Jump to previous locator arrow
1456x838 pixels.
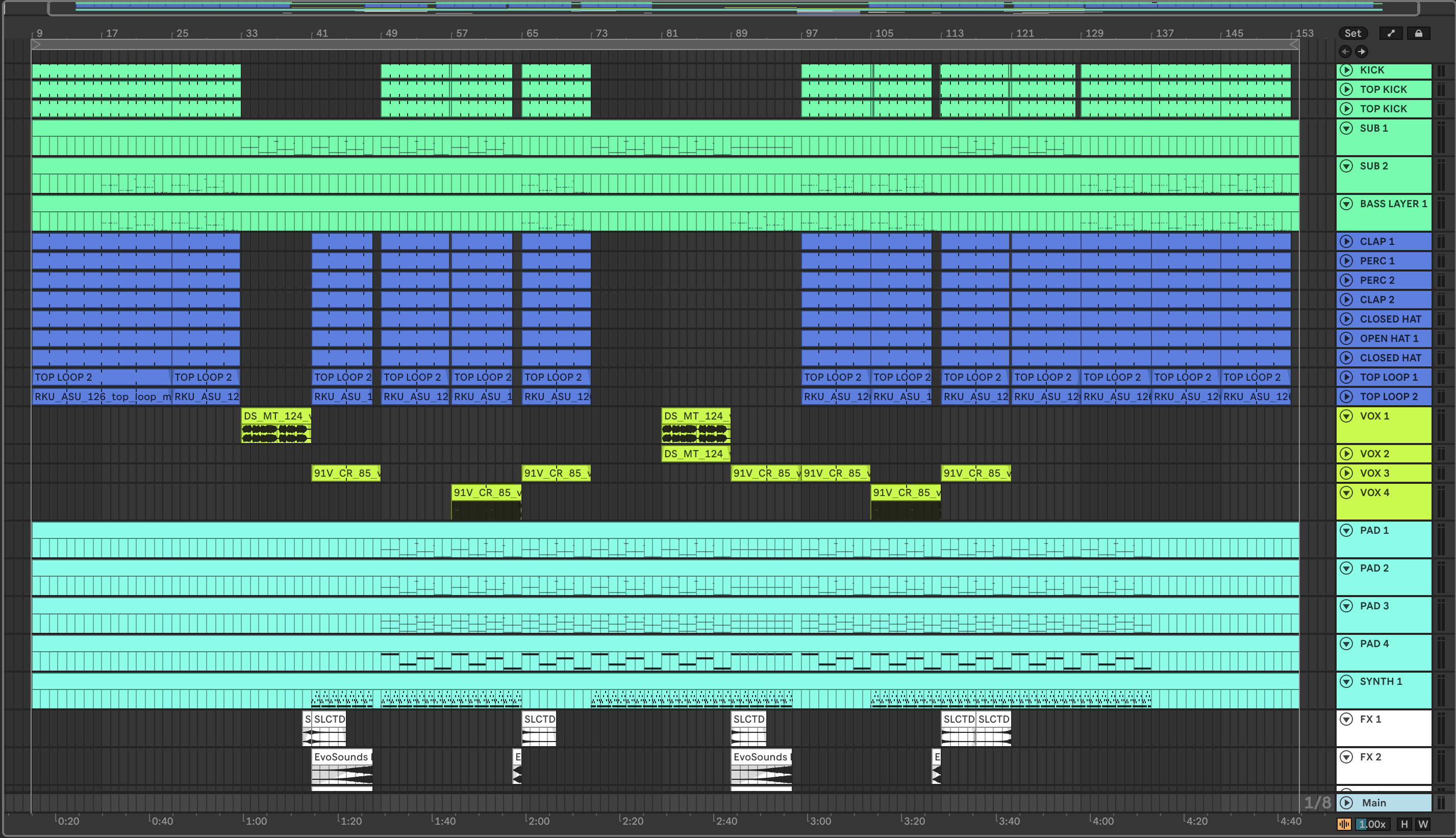(x=1345, y=52)
